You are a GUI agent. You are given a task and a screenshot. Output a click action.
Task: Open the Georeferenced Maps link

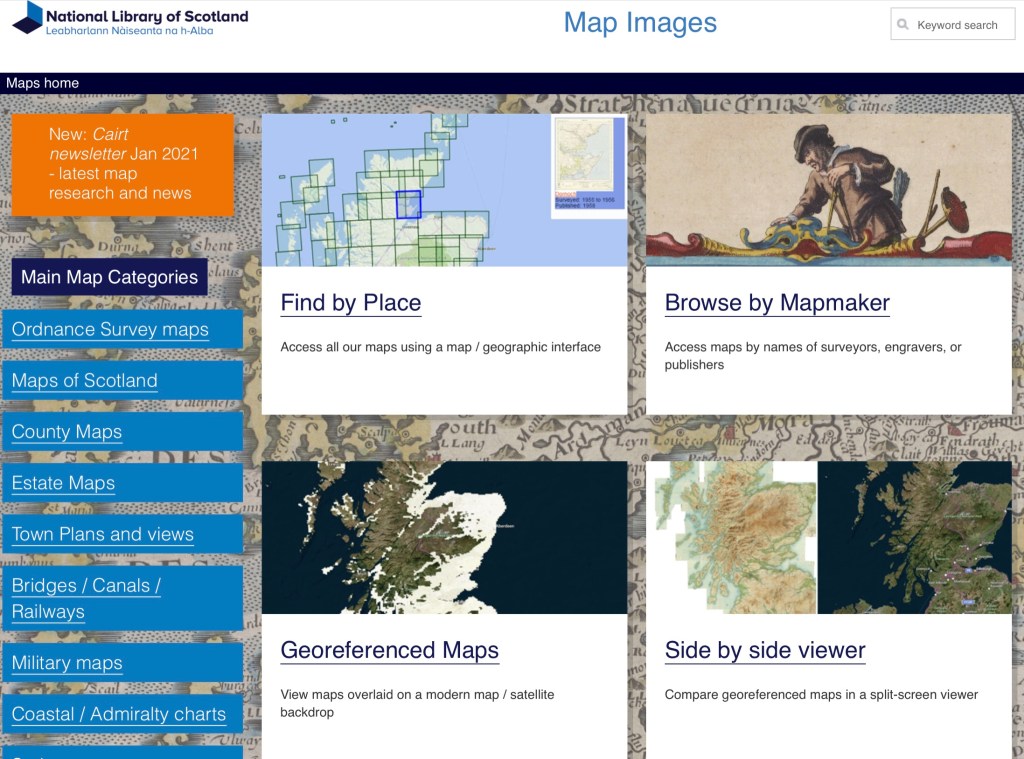pyautogui.click(x=389, y=650)
